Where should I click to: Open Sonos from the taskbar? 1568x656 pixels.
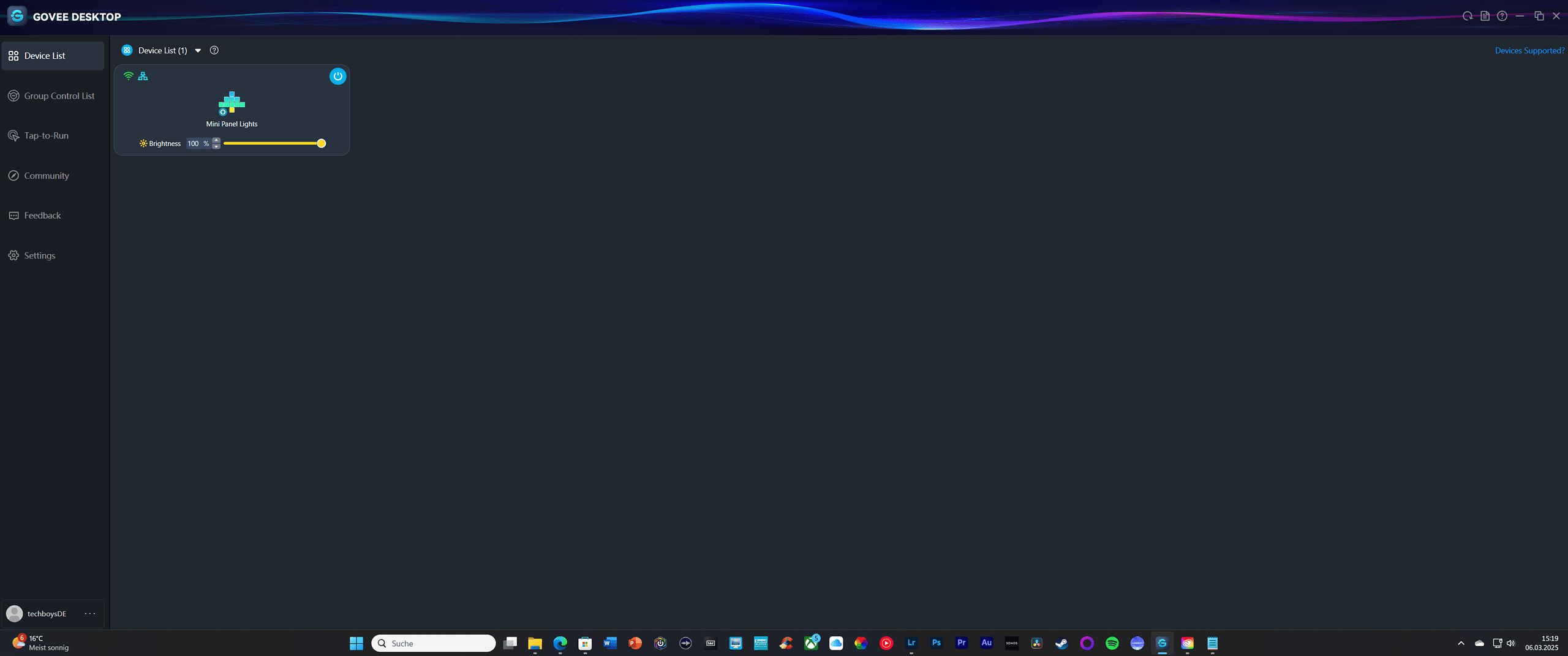click(1012, 643)
